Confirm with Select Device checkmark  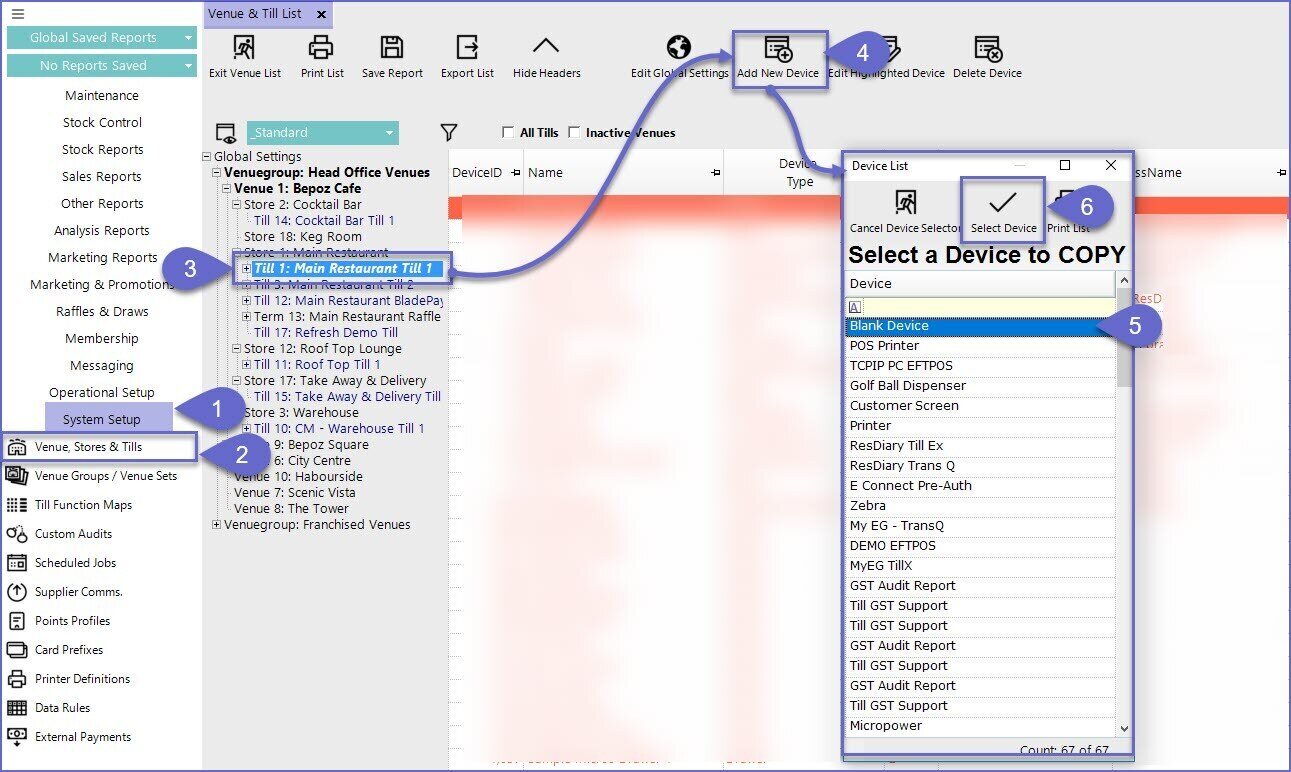point(1003,205)
